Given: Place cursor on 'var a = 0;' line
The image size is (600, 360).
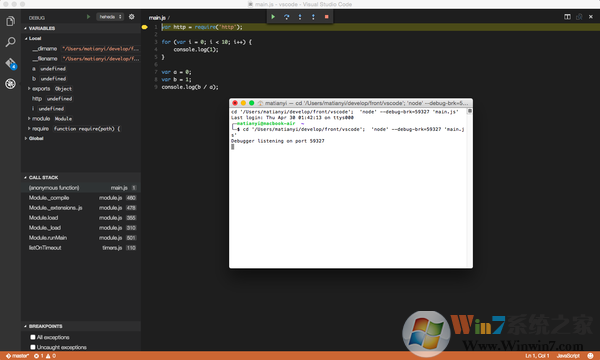Looking at the screenshot, I should tap(176, 72).
